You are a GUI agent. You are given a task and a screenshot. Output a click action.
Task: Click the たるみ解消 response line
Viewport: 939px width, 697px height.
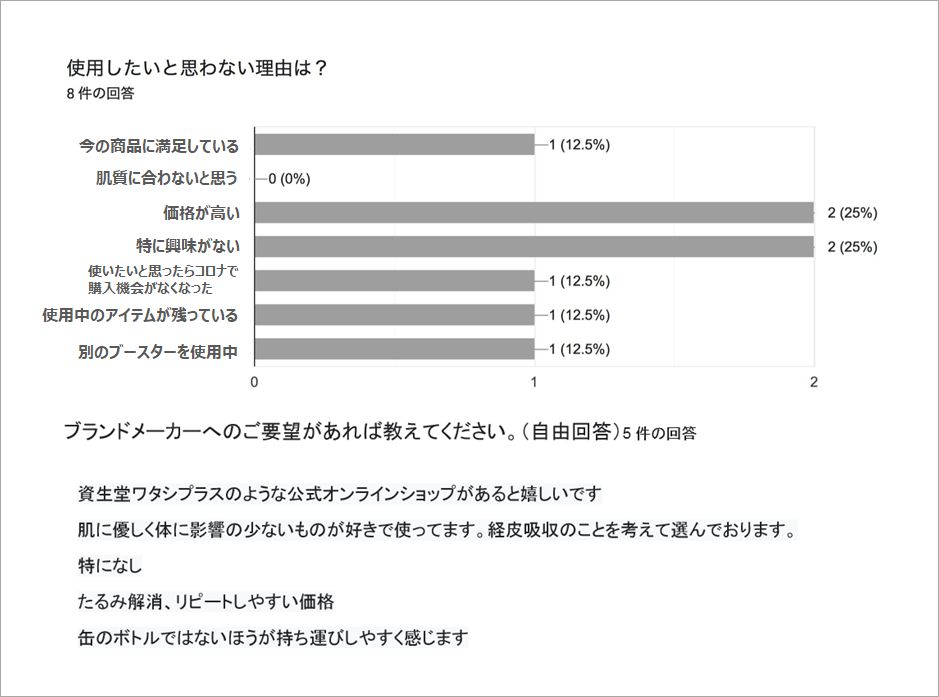(x=205, y=601)
